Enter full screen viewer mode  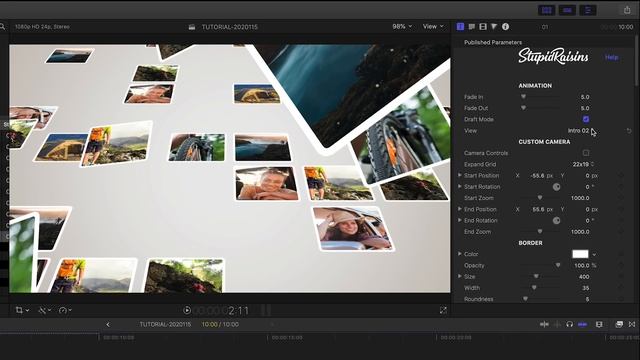[x=443, y=310]
